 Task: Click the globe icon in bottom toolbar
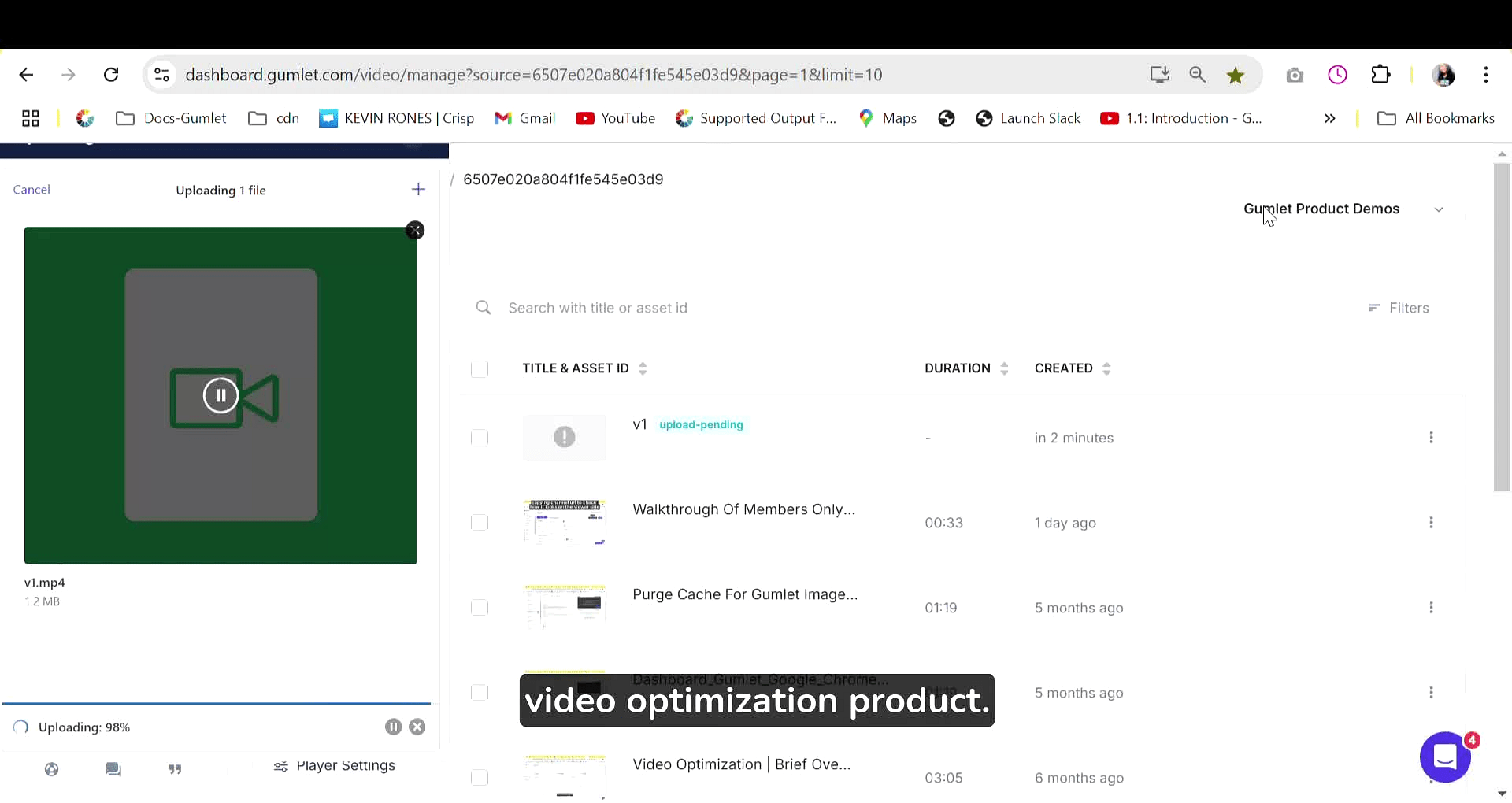(52, 769)
